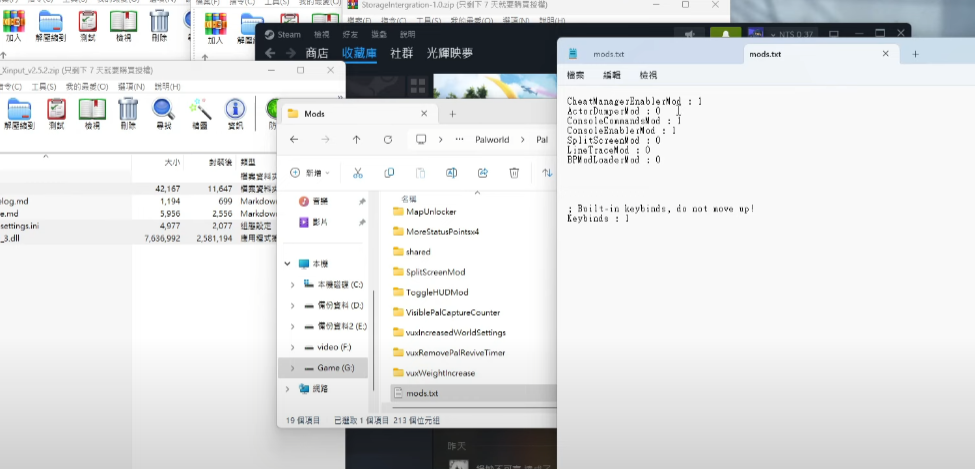Open Steam Store (商店) tab
Viewport: 975px width, 469px height.
317,53
